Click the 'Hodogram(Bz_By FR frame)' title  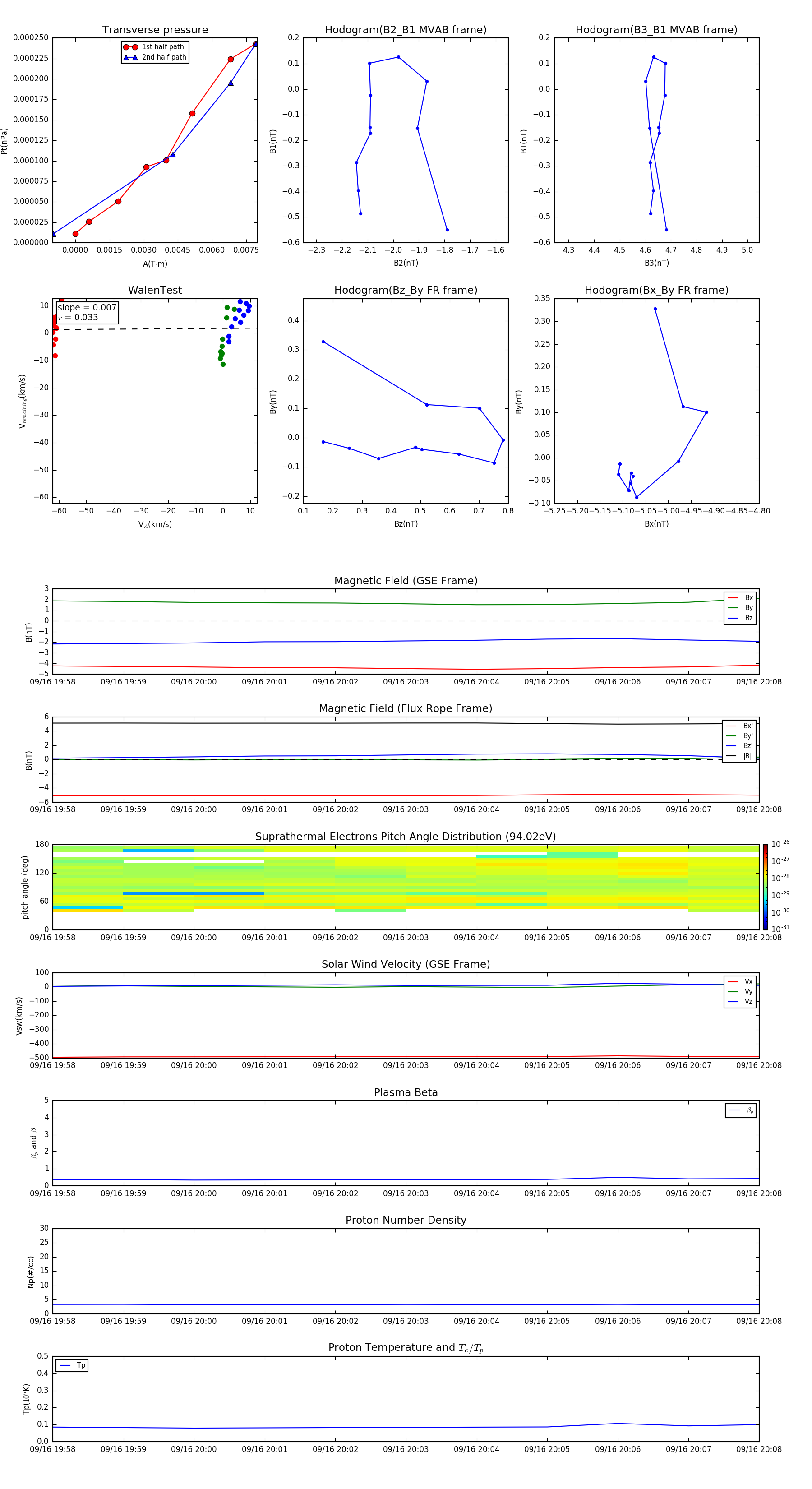(406, 290)
